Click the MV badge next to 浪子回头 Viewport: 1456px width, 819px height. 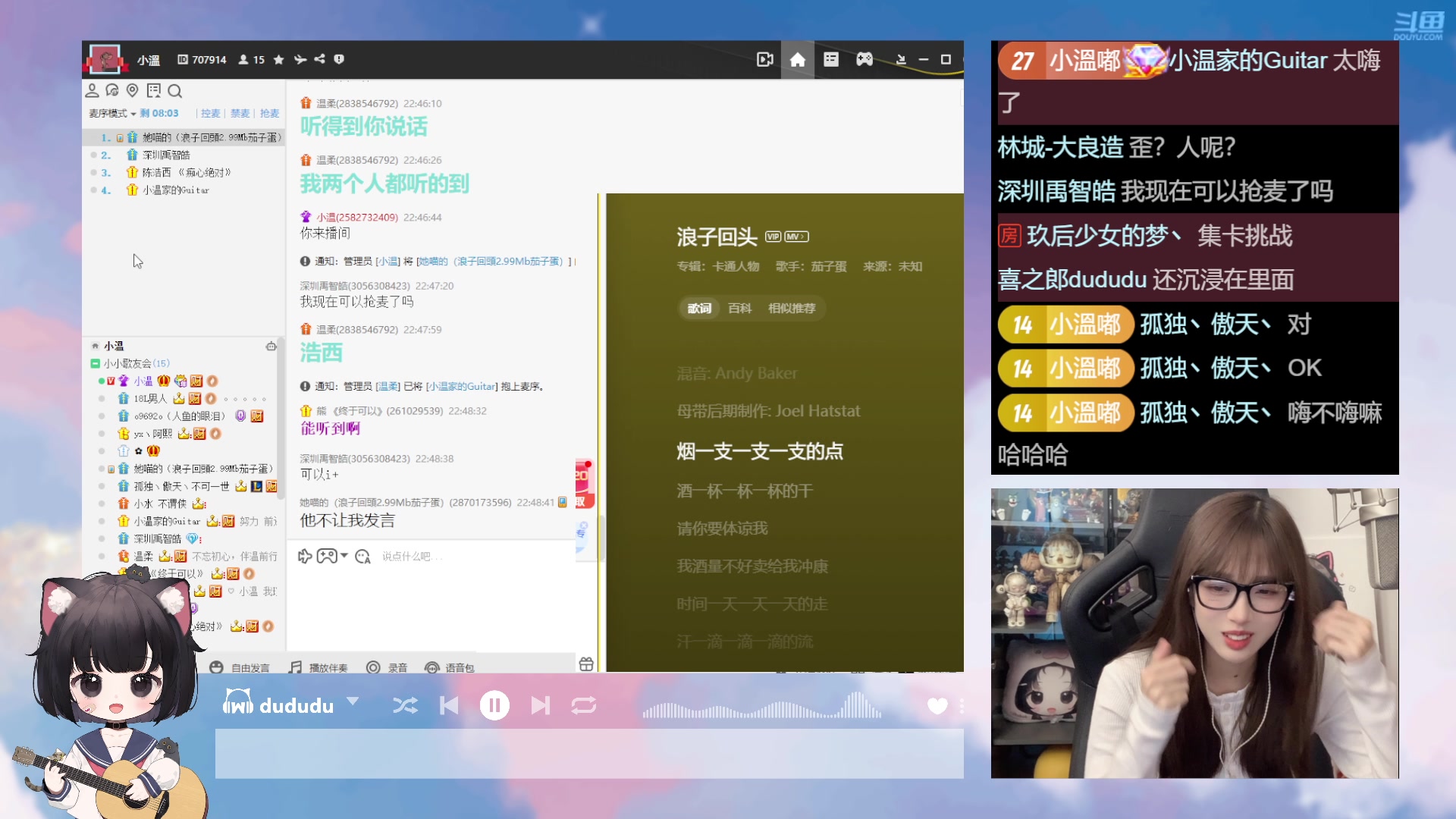click(796, 237)
